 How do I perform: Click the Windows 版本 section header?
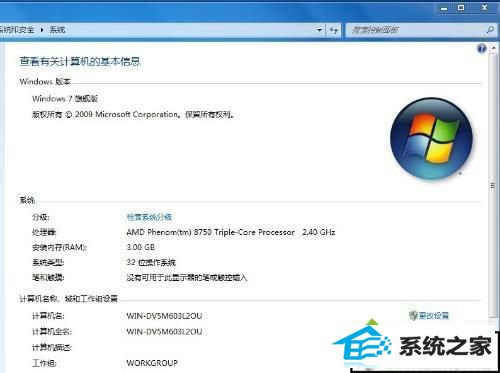(45, 82)
